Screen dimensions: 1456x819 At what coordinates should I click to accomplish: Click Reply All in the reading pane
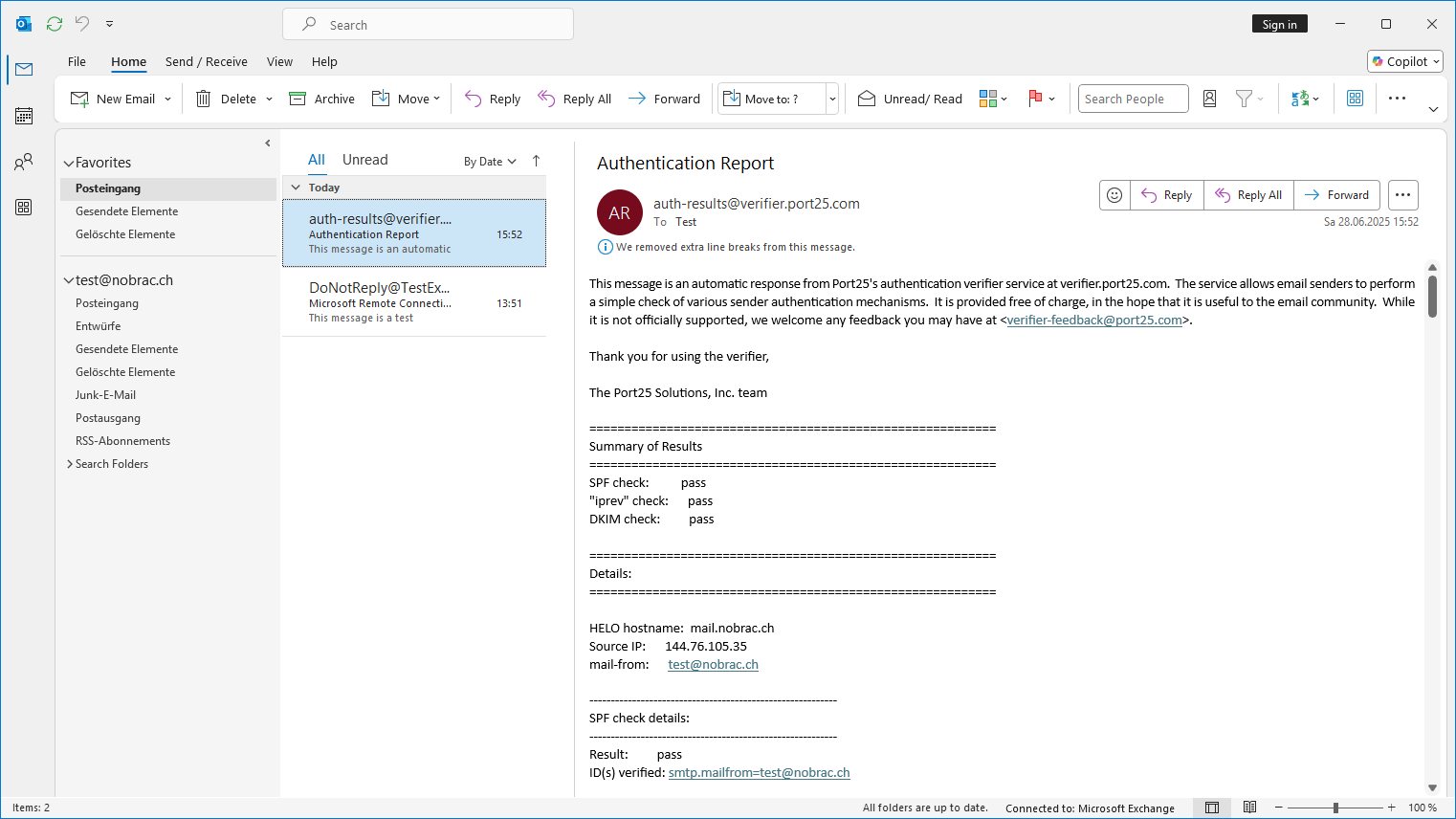click(1248, 195)
